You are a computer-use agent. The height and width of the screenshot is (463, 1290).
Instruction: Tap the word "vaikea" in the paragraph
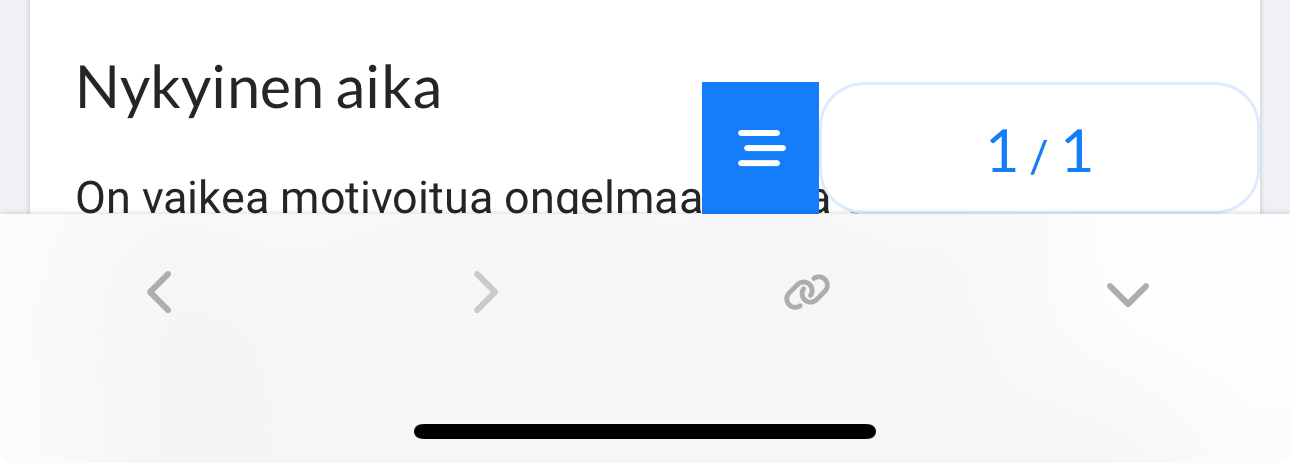coord(202,198)
